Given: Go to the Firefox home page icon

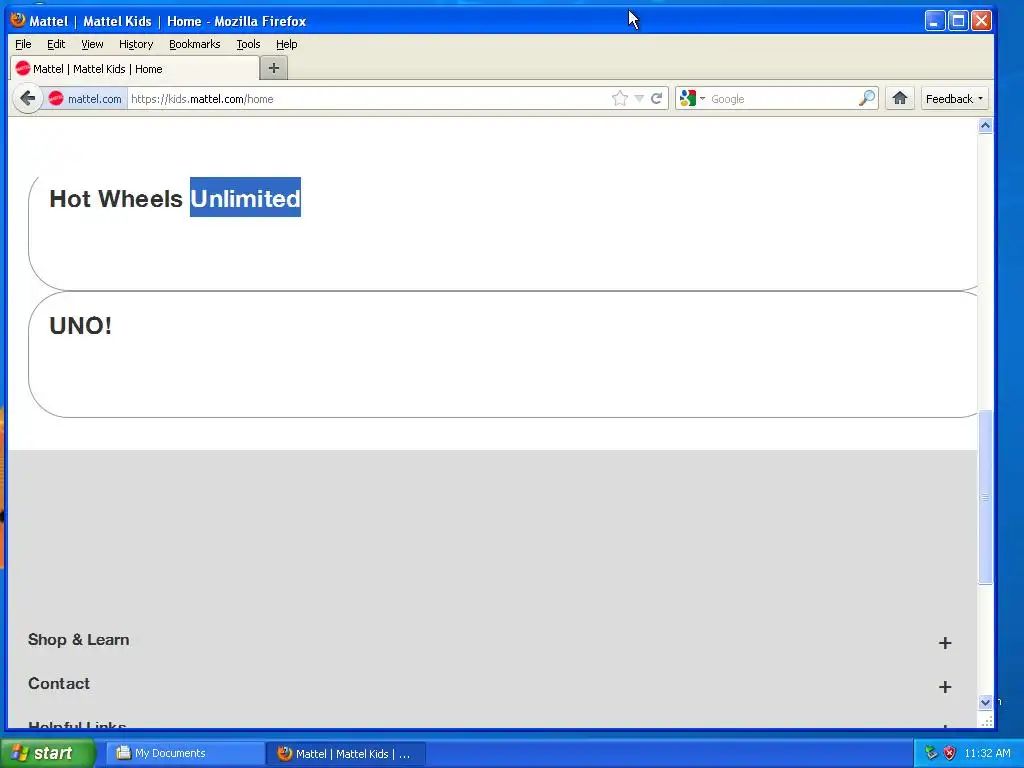Looking at the screenshot, I should 900,99.
